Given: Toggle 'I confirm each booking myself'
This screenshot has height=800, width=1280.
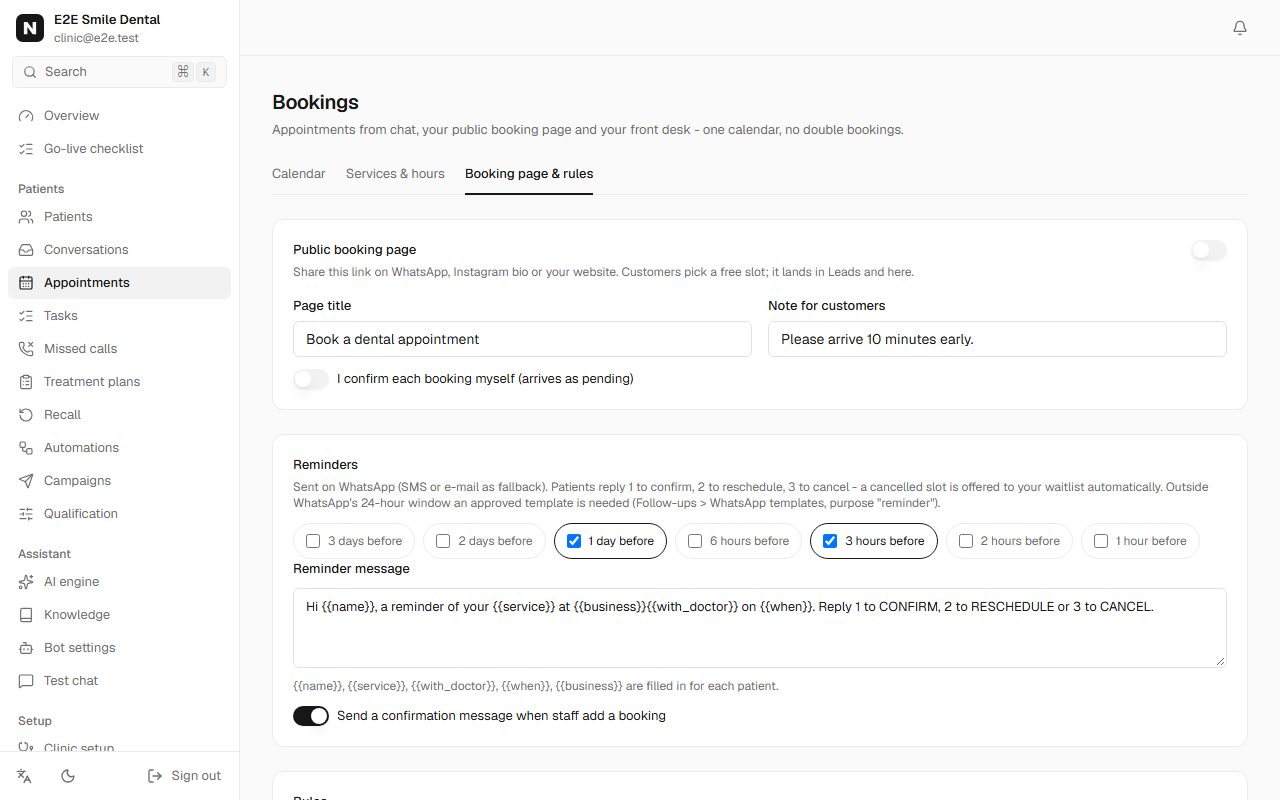Looking at the screenshot, I should 311,379.
